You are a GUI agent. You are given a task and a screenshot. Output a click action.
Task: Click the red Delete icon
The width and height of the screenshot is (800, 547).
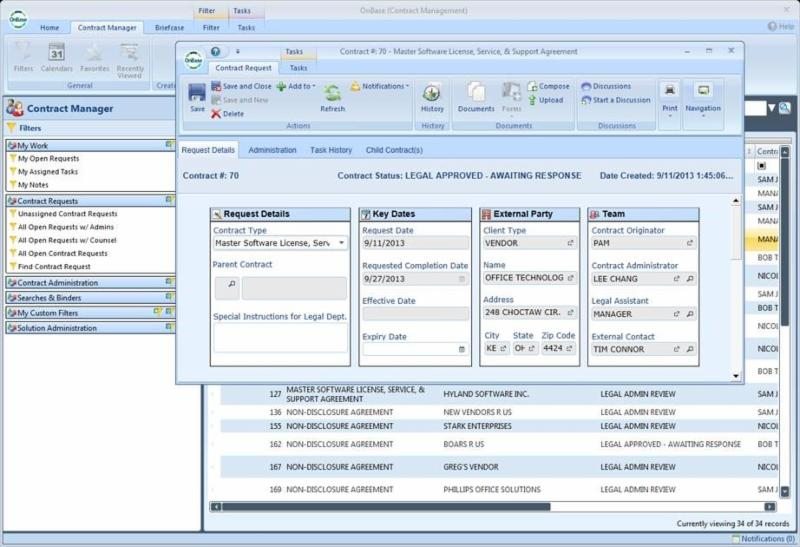227,114
